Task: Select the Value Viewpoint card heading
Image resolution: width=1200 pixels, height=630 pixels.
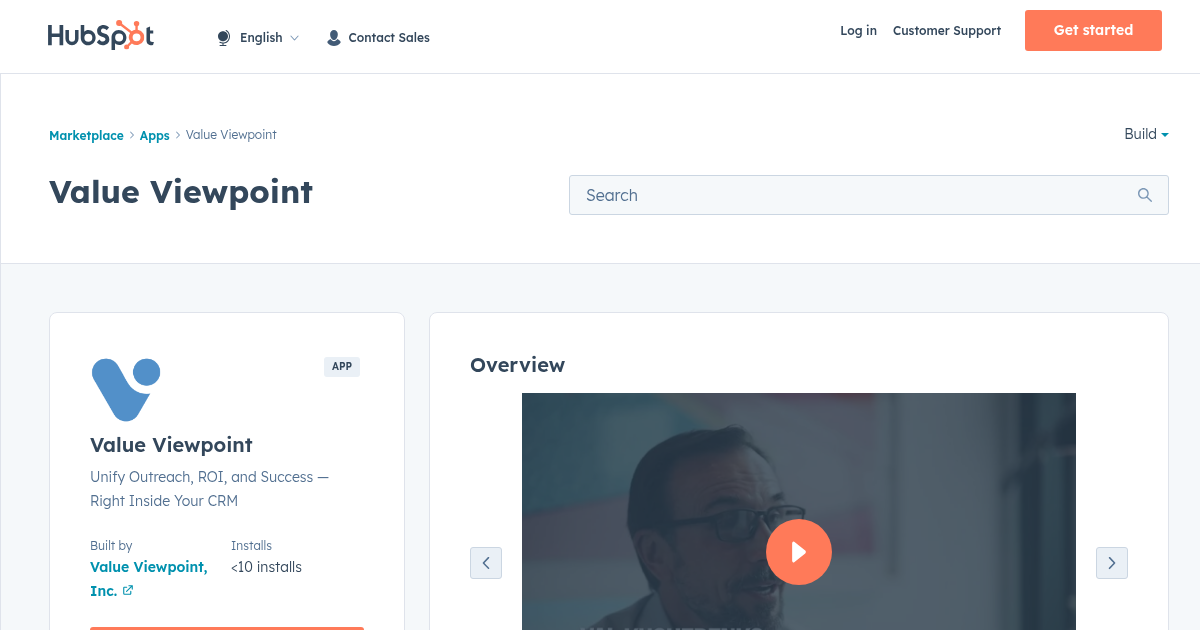Action: coord(171,445)
